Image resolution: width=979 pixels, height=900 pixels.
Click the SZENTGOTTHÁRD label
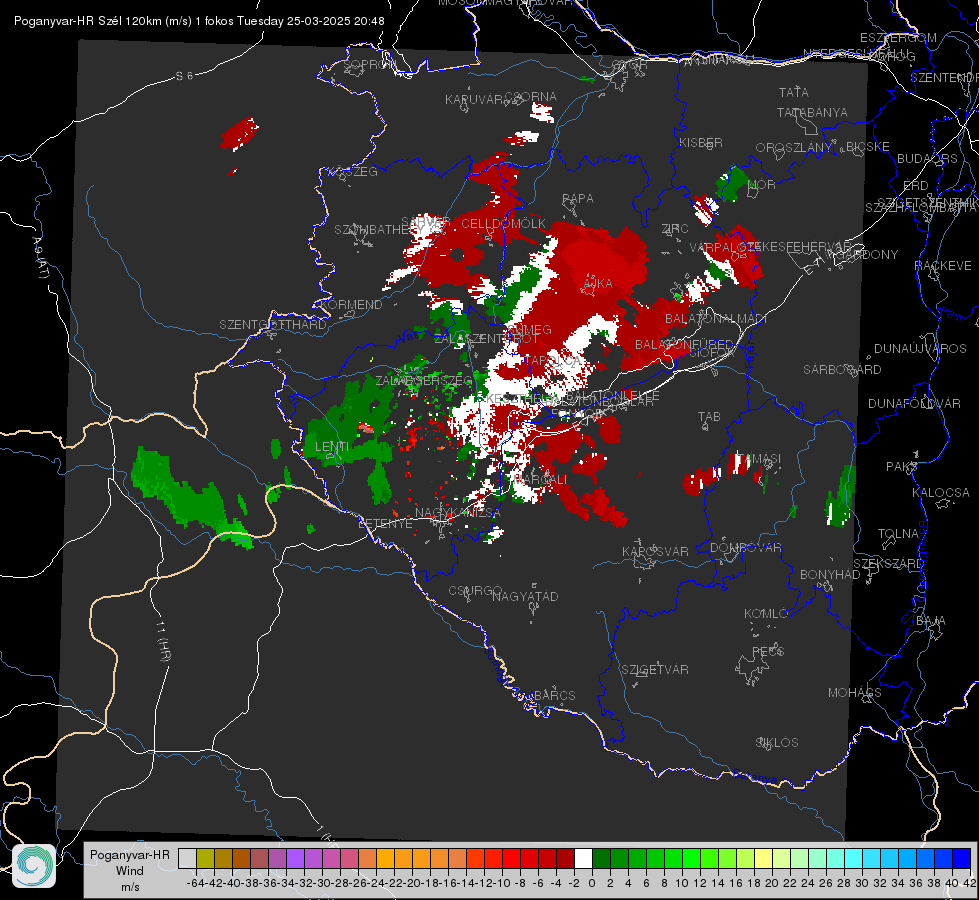[273, 325]
